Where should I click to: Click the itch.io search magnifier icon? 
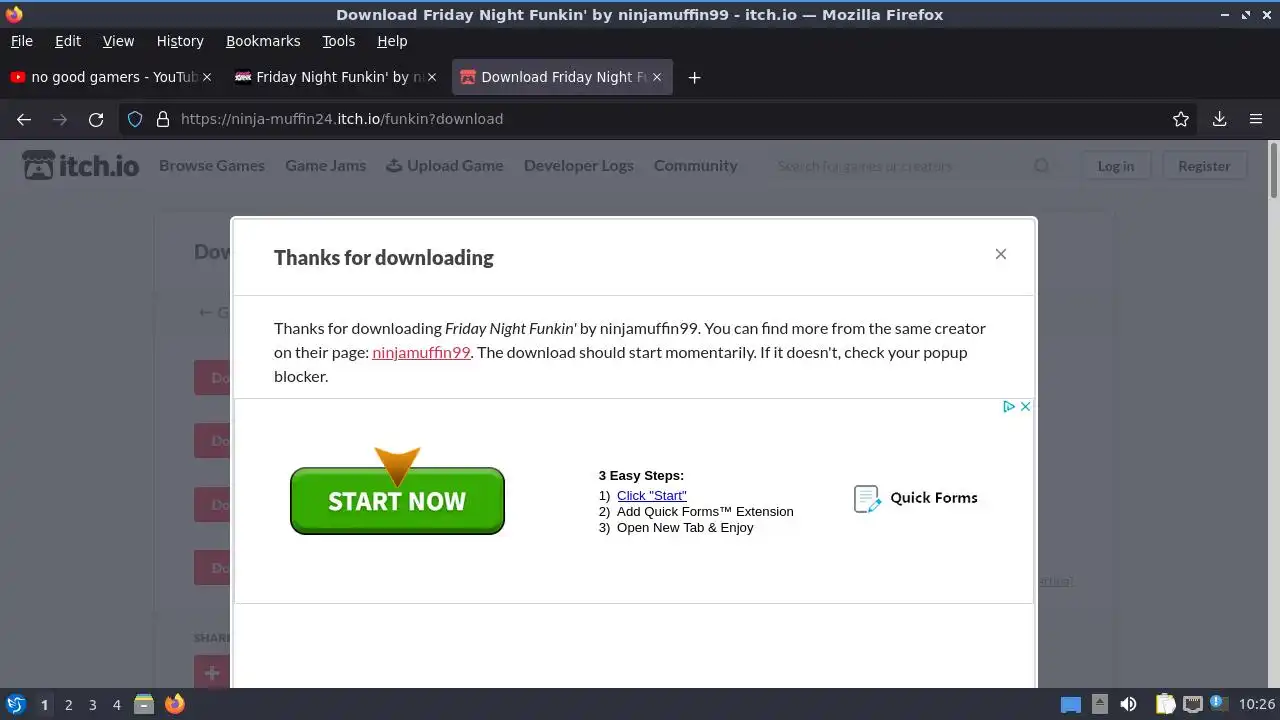1042,166
